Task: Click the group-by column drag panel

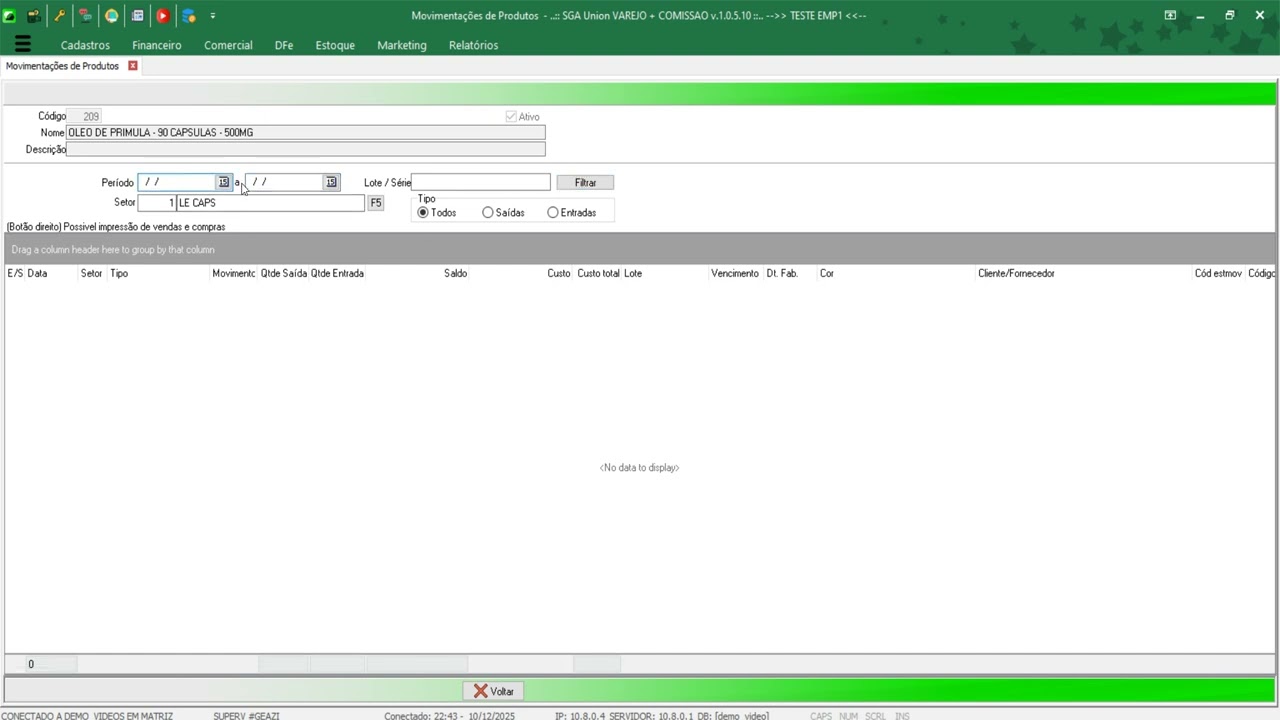Action: pos(640,249)
